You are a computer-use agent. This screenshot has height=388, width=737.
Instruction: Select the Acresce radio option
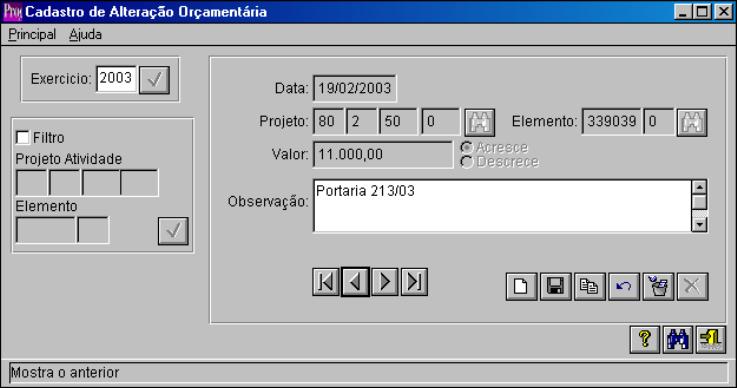click(x=466, y=148)
